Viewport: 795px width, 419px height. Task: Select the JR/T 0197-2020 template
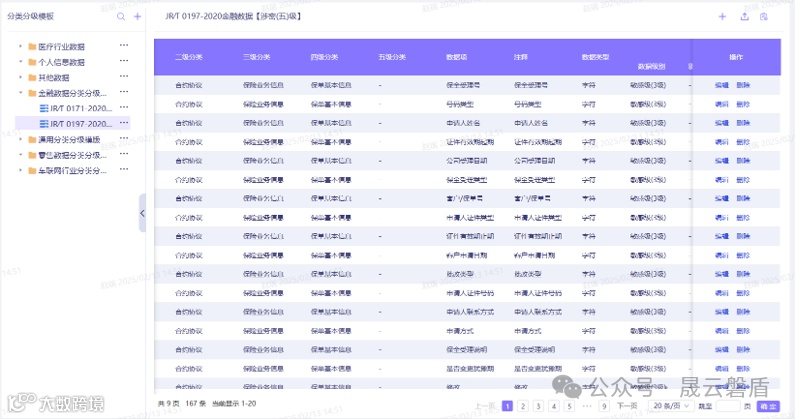[81, 124]
